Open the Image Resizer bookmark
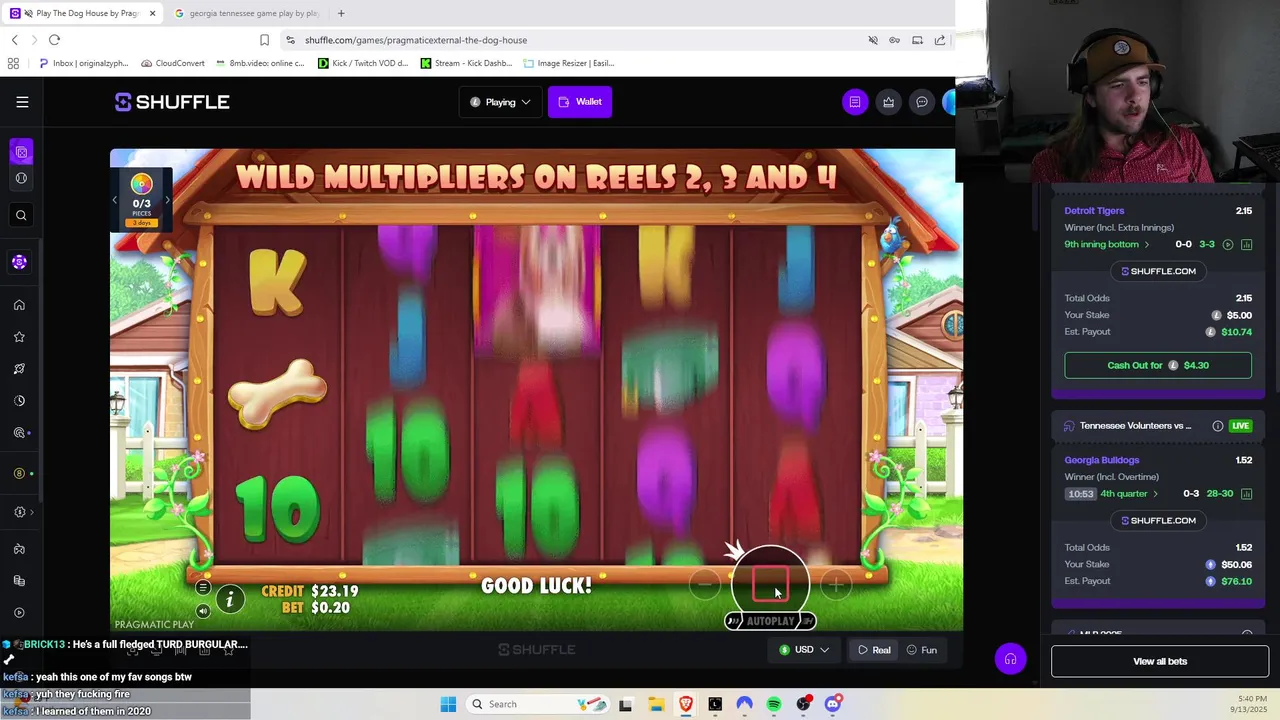Viewport: 1280px width, 720px height. (x=568, y=63)
